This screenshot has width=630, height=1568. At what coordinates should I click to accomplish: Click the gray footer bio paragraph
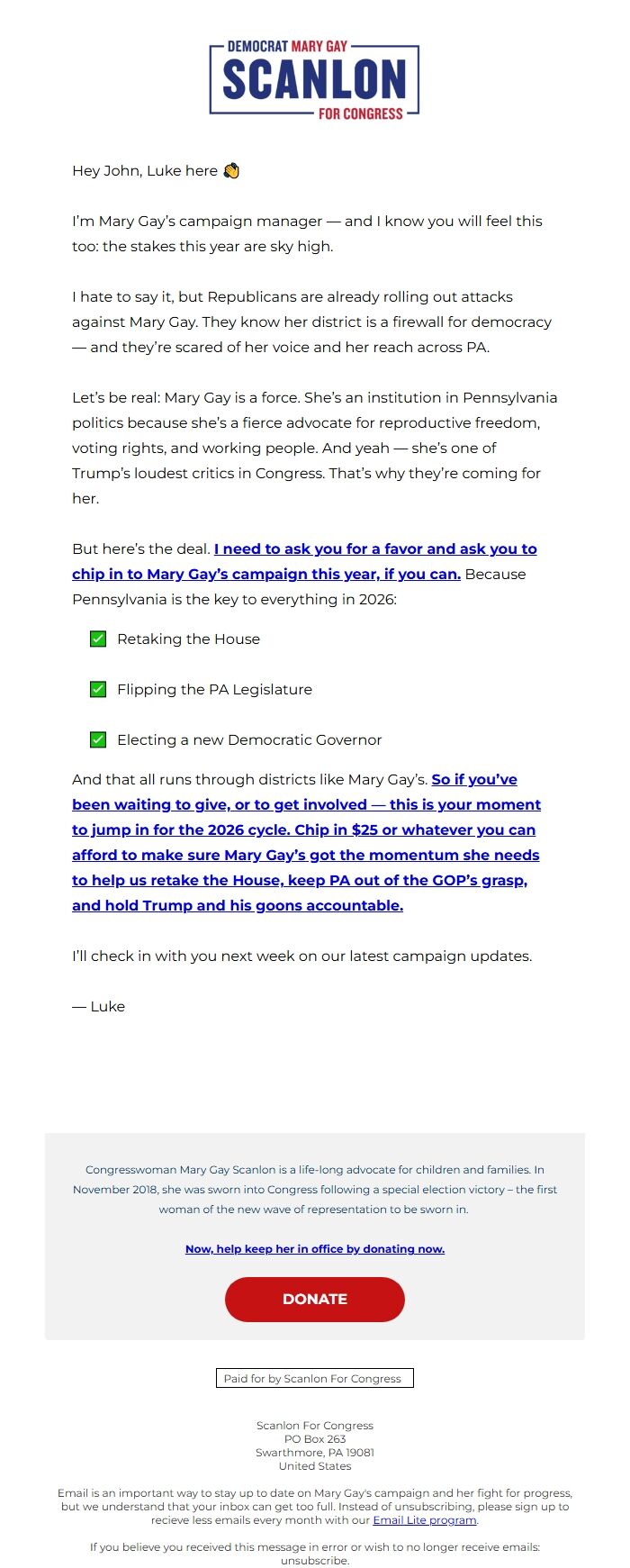314,1189
